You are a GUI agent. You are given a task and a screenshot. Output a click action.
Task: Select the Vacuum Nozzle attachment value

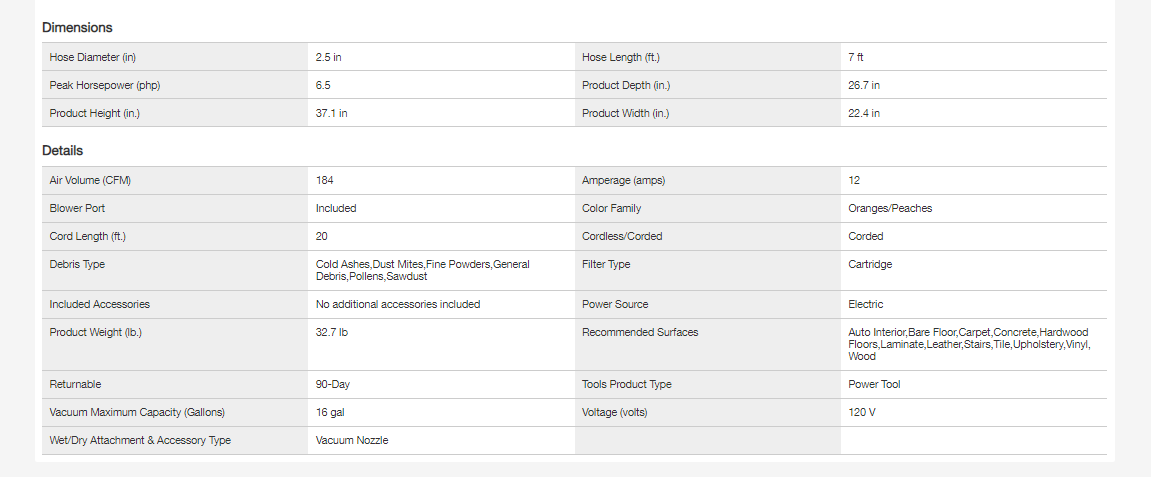point(352,440)
